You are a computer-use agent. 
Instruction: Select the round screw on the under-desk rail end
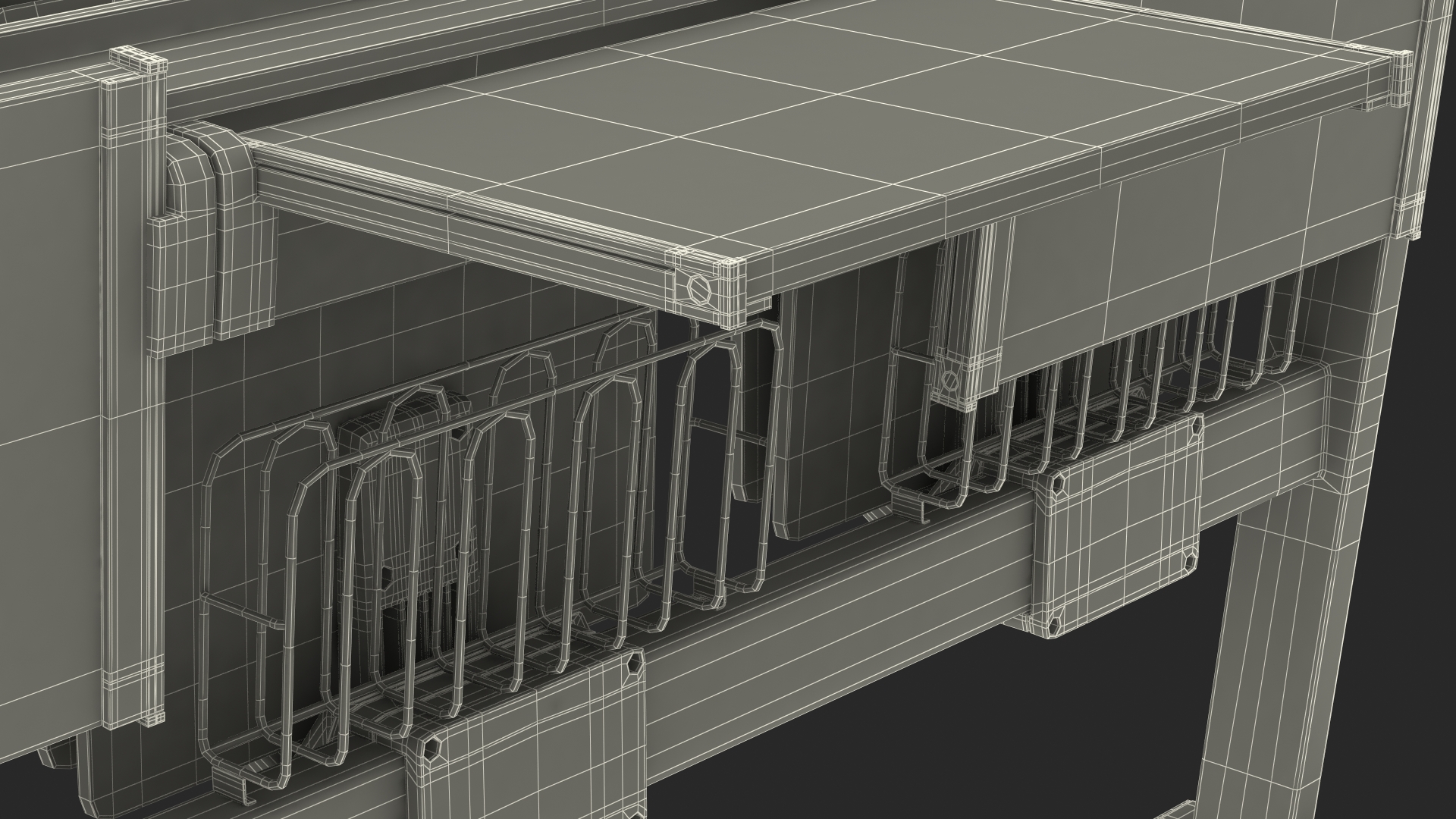tap(949, 380)
